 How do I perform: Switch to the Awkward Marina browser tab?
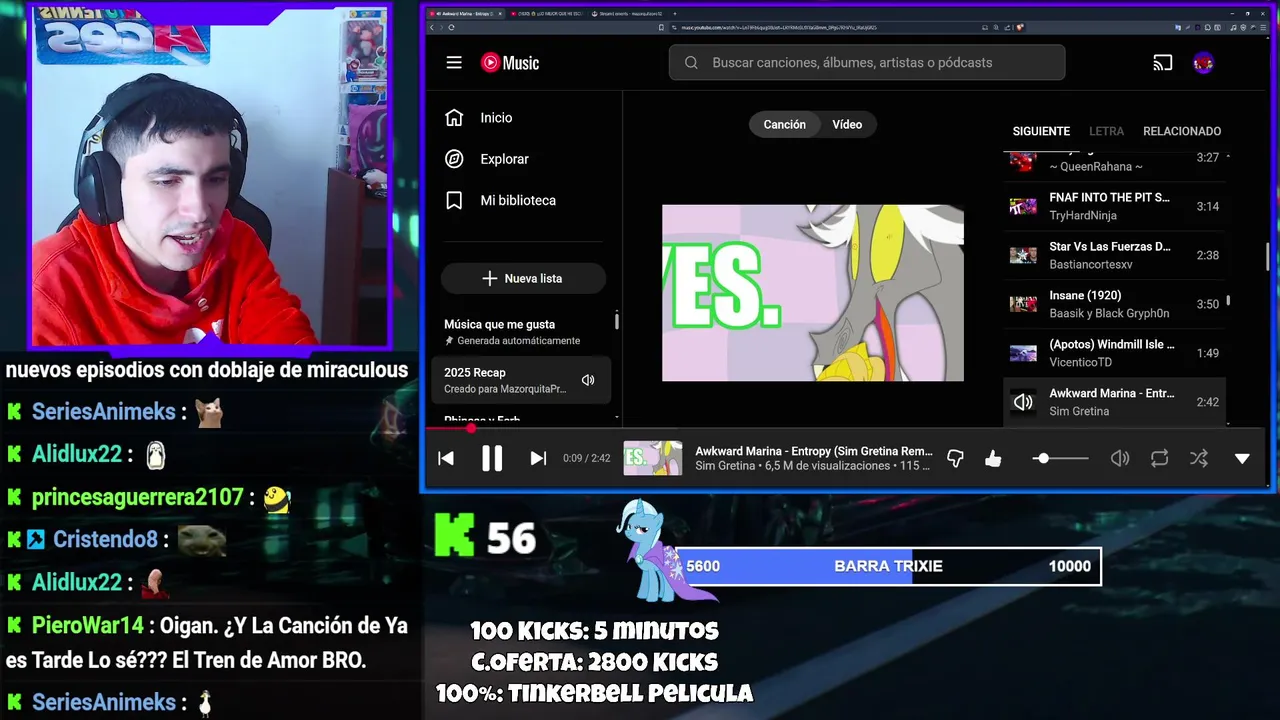[x=464, y=14]
